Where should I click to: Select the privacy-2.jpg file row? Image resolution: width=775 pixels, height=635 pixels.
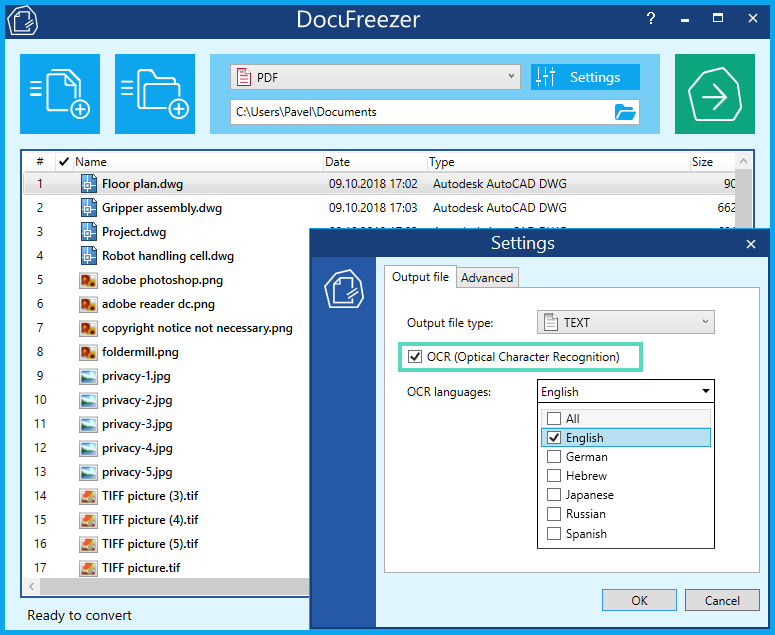[166, 400]
